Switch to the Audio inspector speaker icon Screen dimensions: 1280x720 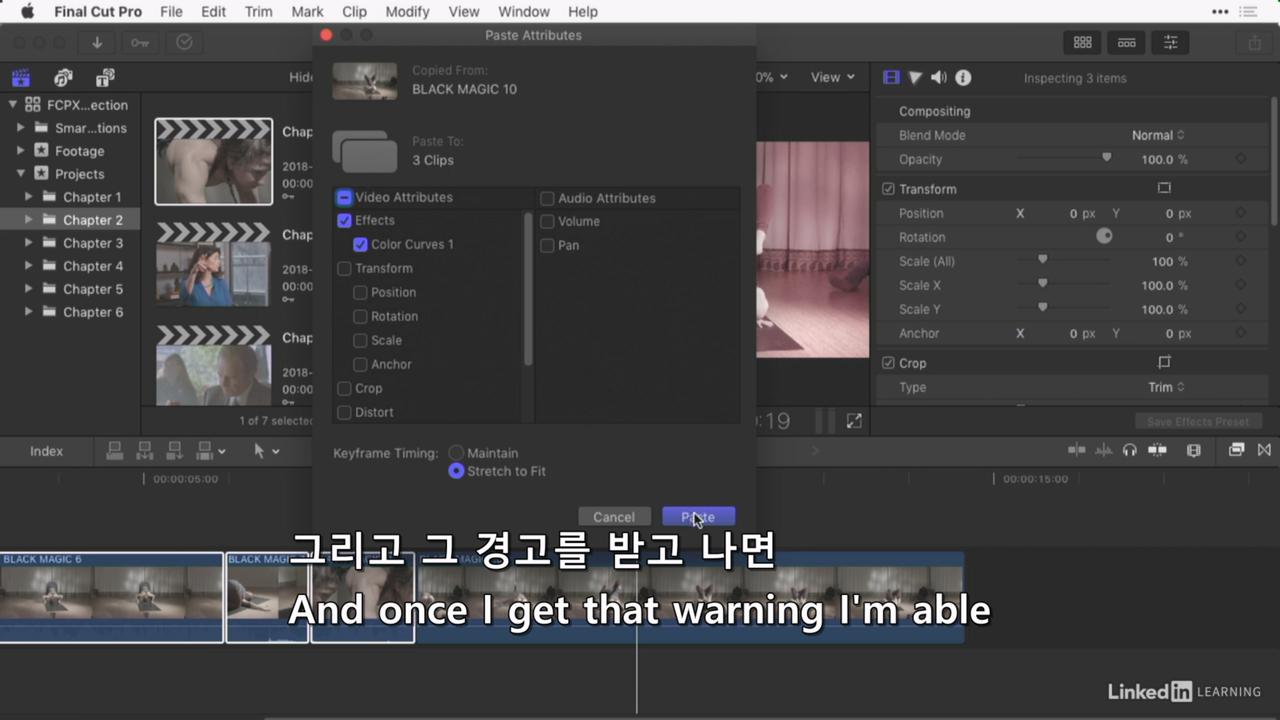point(938,77)
